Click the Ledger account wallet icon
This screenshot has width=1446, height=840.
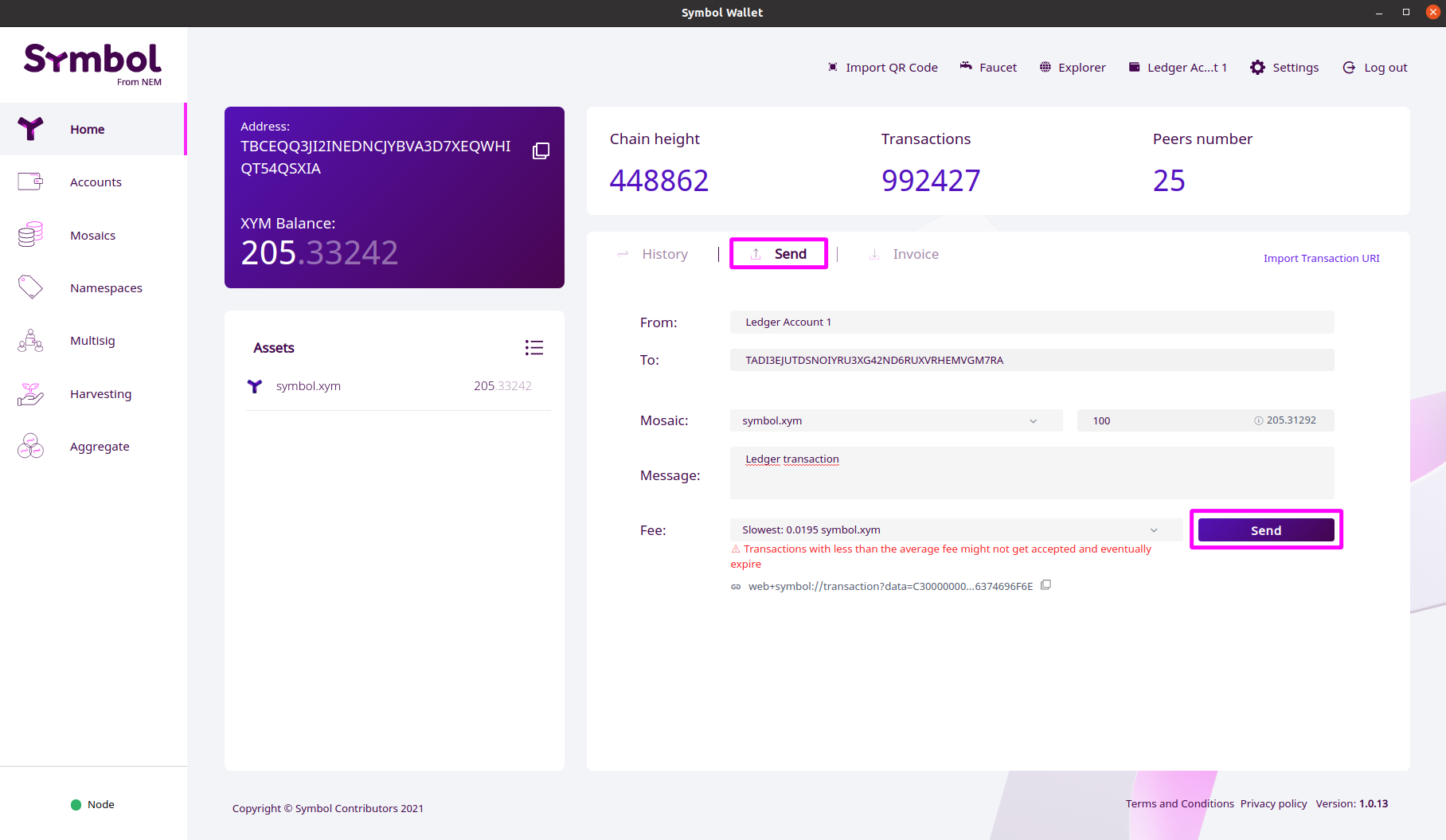1135,67
